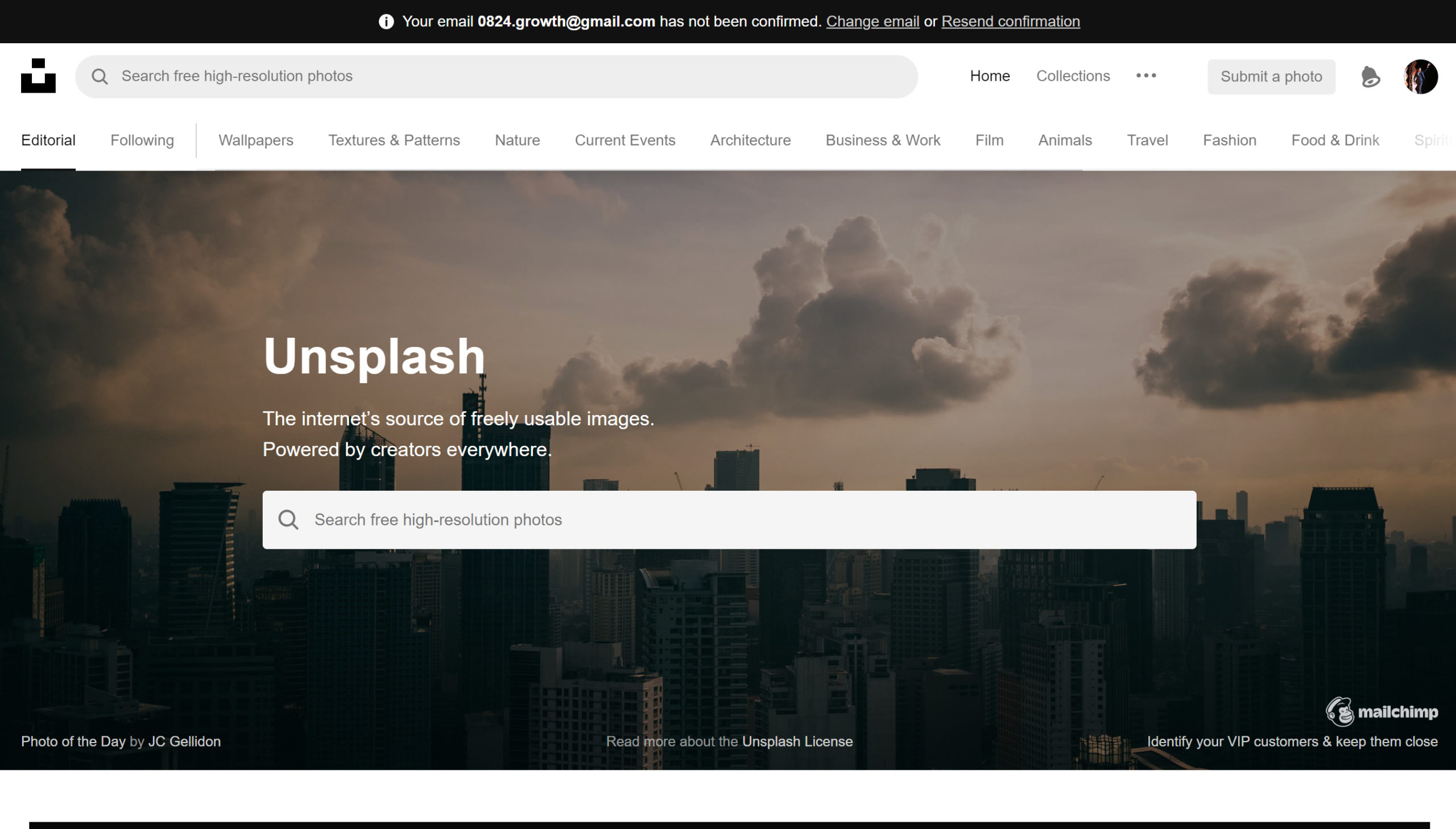Open the Architecture category

(750, 140)
